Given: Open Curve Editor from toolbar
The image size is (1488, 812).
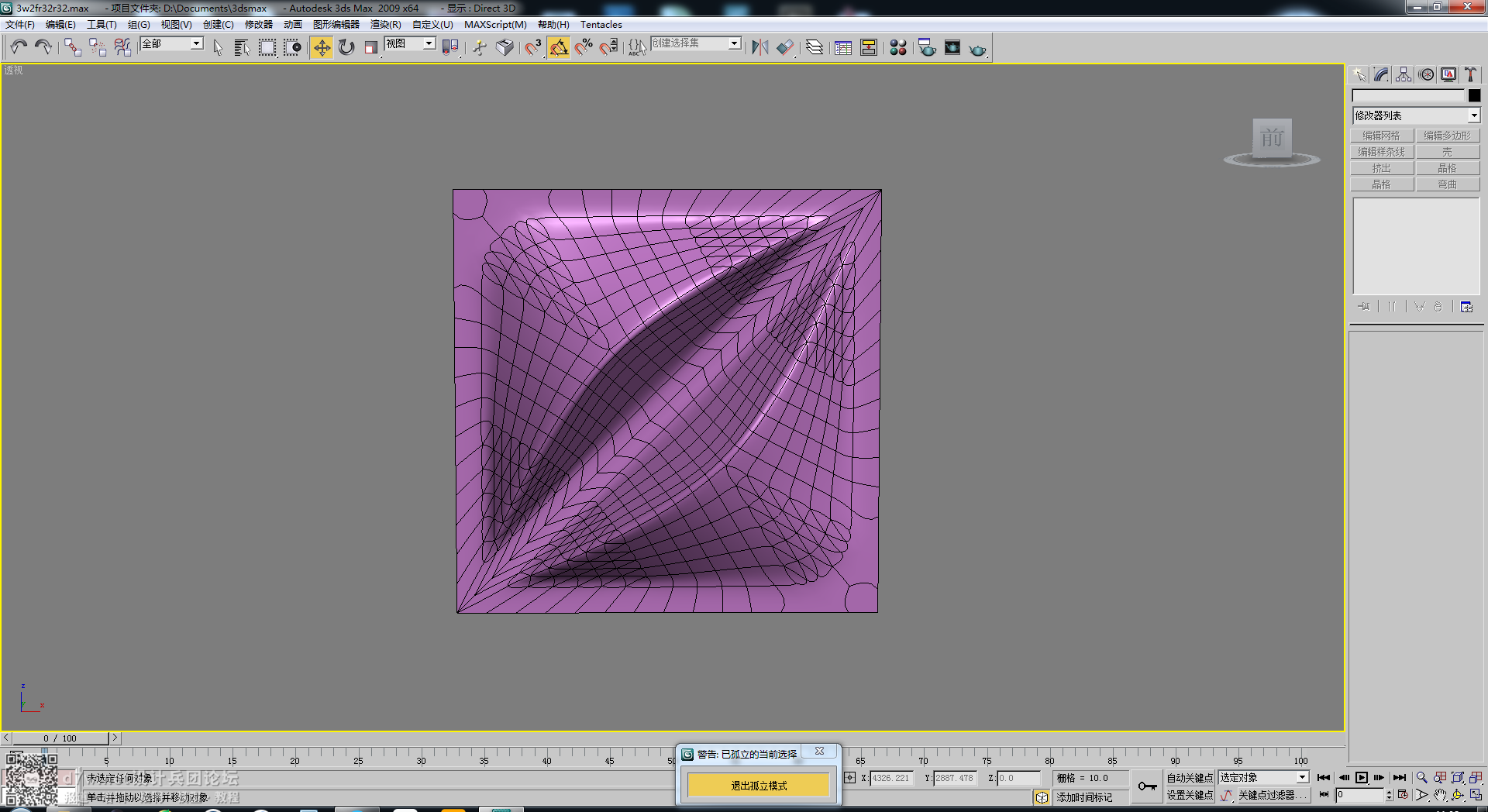Looking at the screenshot, I should coord(843,47).
